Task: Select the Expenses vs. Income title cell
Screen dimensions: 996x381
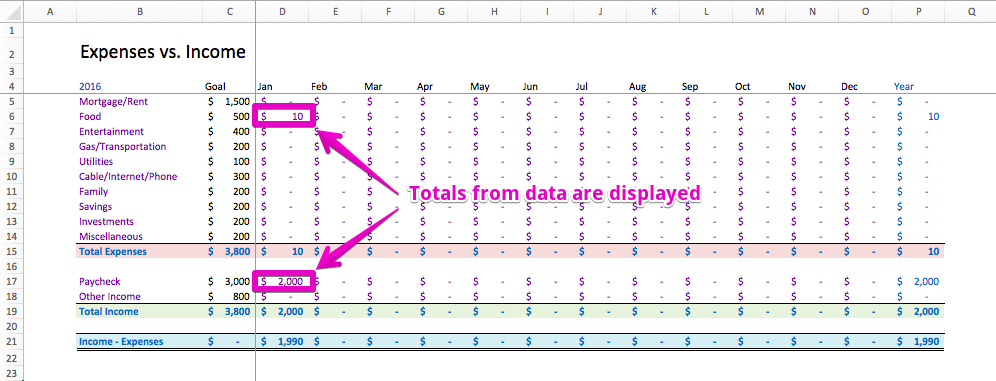Action: (x=163, y=52)
